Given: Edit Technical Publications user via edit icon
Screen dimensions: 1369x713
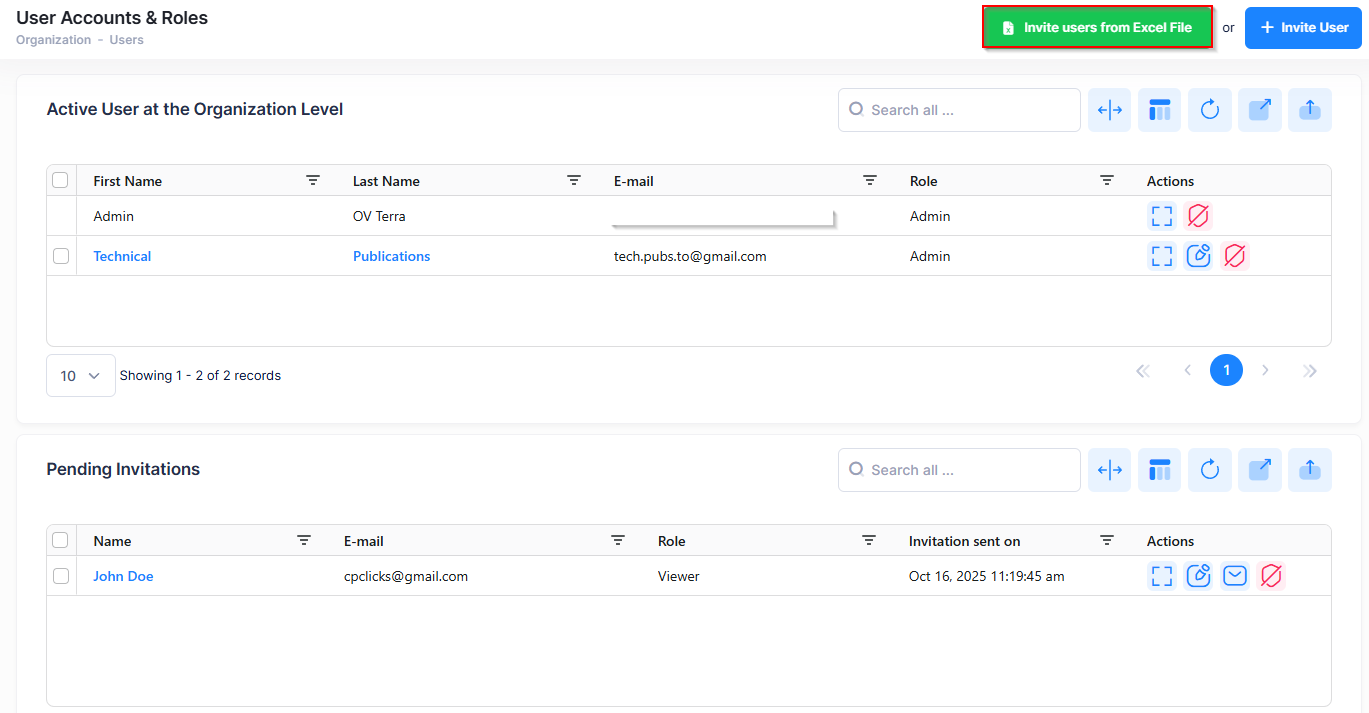Looking at the screenshot, I should 1198,256.
